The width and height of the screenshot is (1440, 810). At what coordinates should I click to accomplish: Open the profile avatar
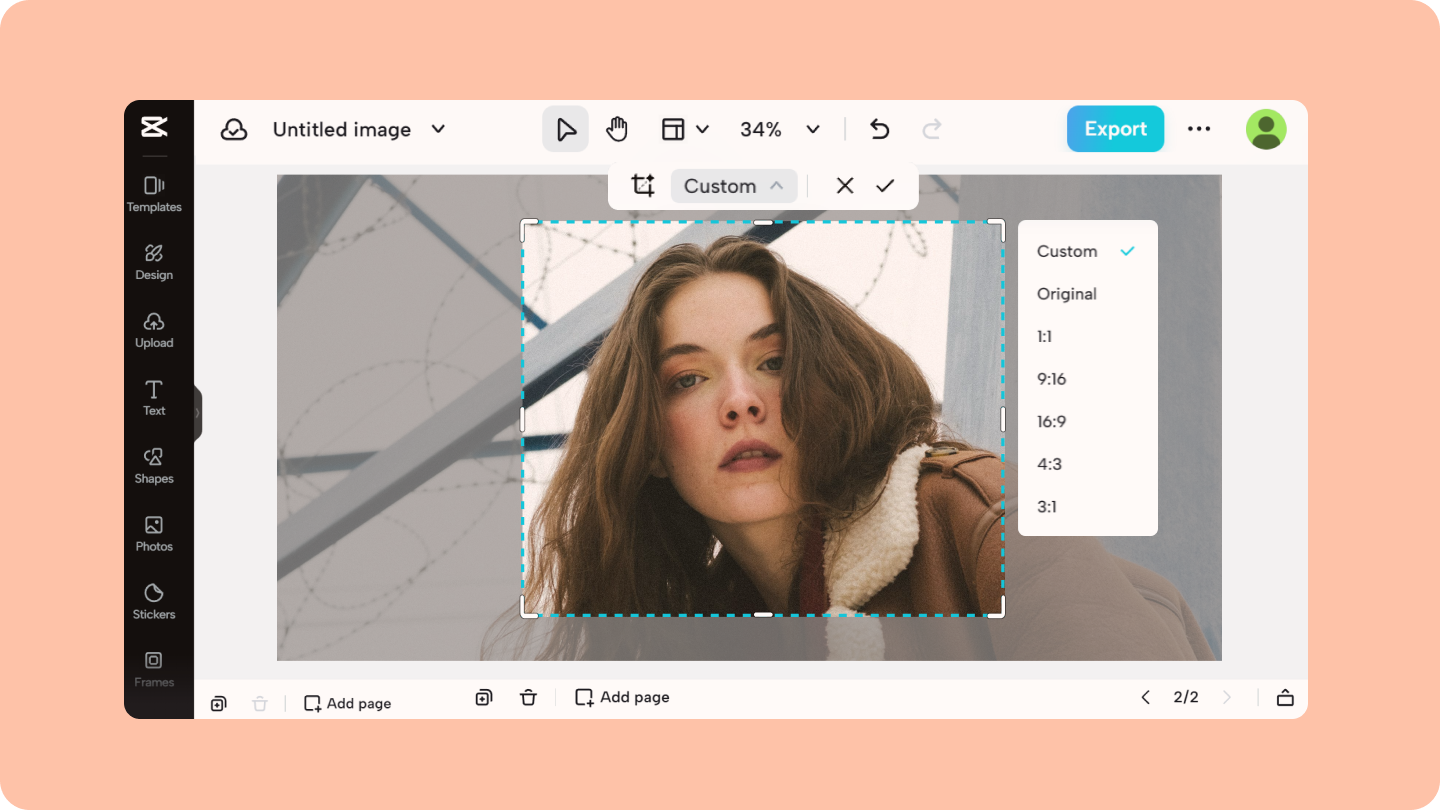(x=1266, y=128)
